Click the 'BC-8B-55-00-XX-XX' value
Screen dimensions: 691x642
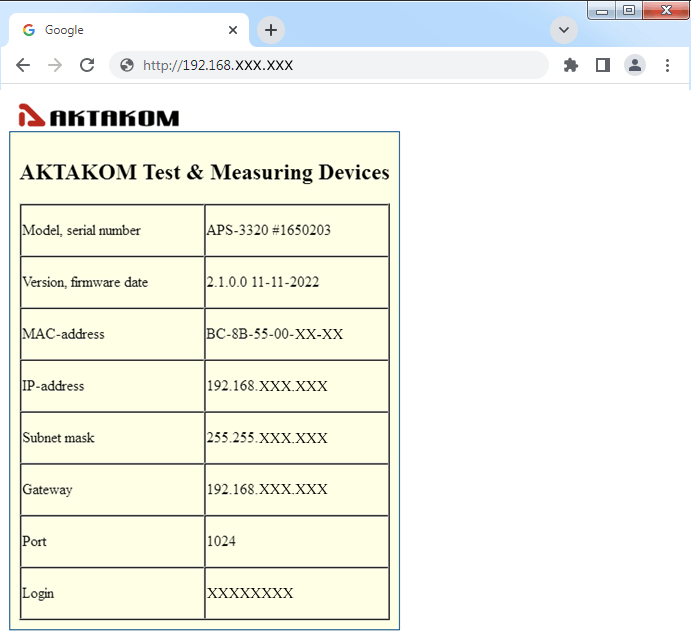pos(275,334)
